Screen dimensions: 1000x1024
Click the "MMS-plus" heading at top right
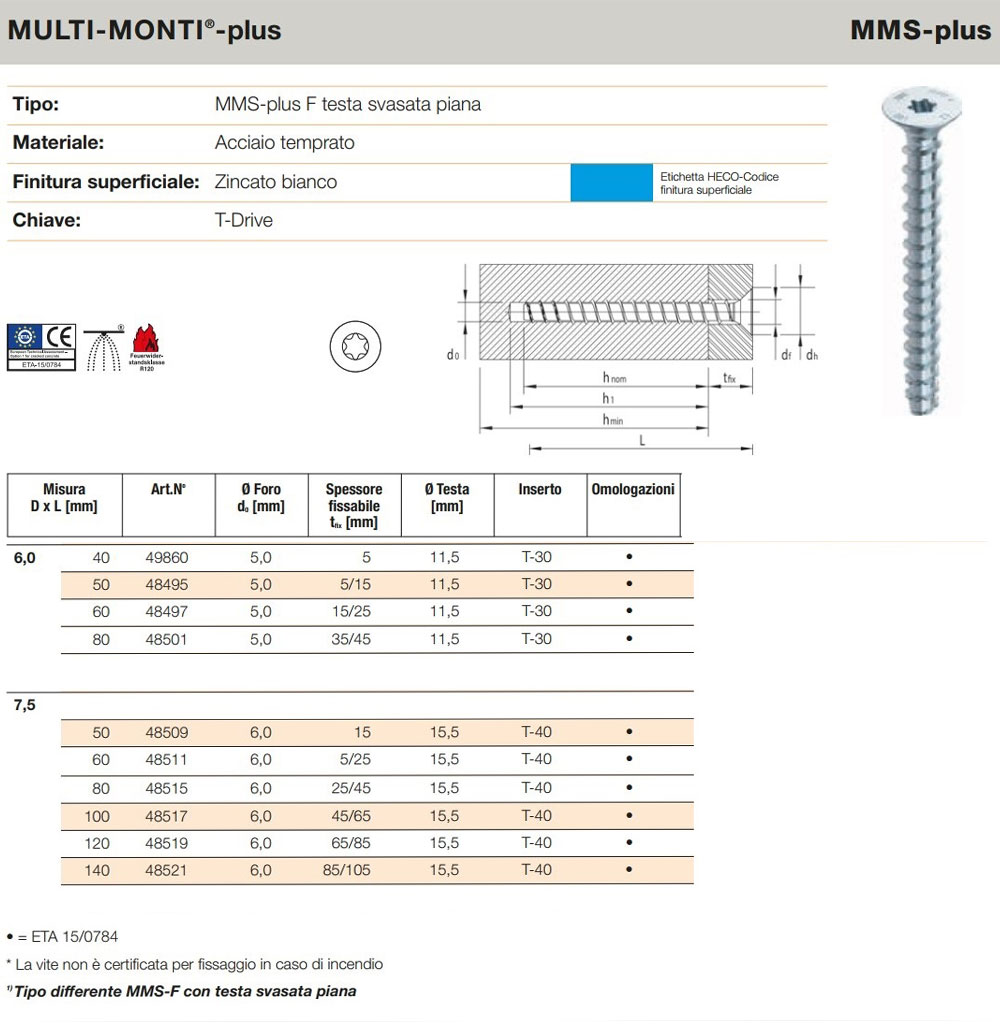pos(920,31)
